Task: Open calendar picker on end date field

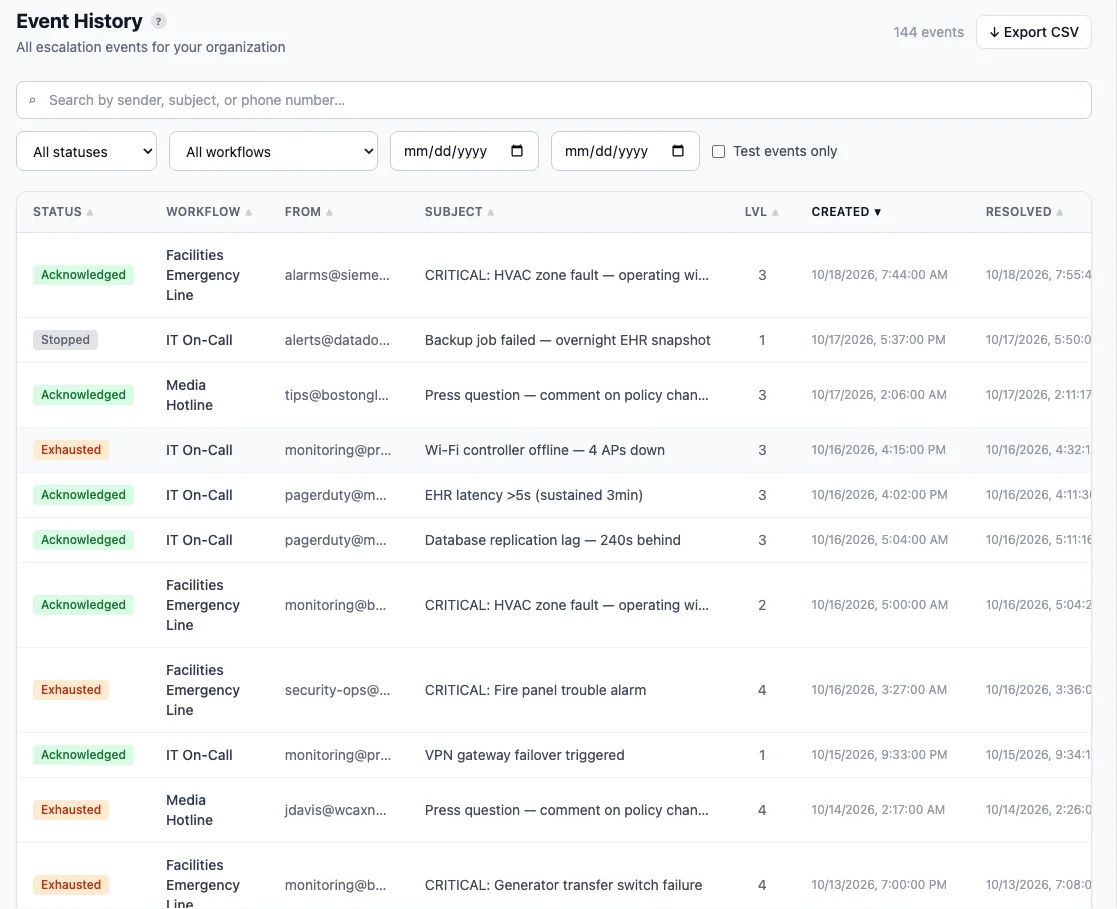Action: pyautogui.click(x=678, y=151)
